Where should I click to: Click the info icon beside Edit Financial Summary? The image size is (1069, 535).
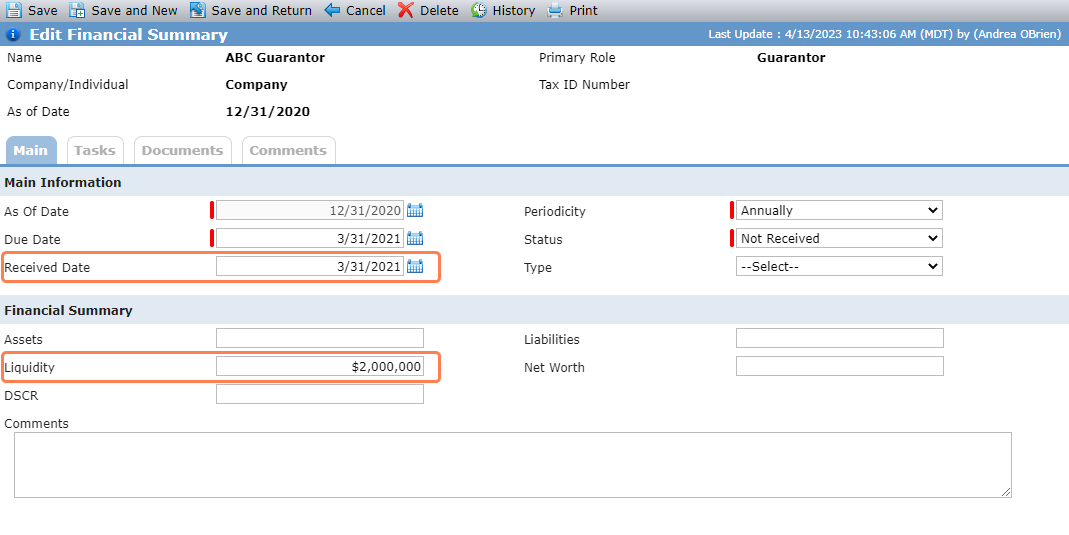tap(13, 35)
